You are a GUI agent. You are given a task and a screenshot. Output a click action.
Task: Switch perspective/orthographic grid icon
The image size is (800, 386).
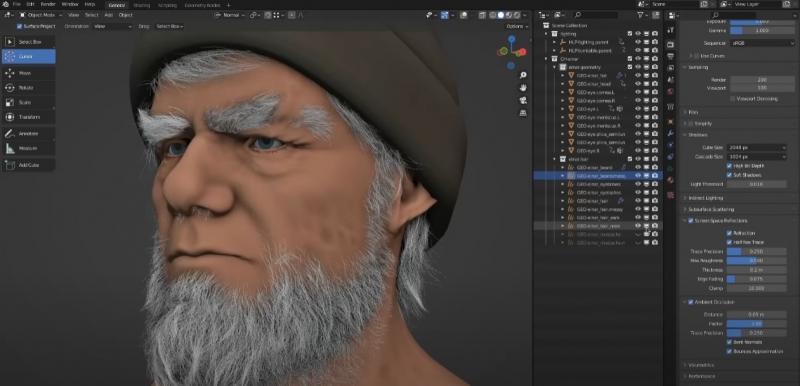pos(523,113)
